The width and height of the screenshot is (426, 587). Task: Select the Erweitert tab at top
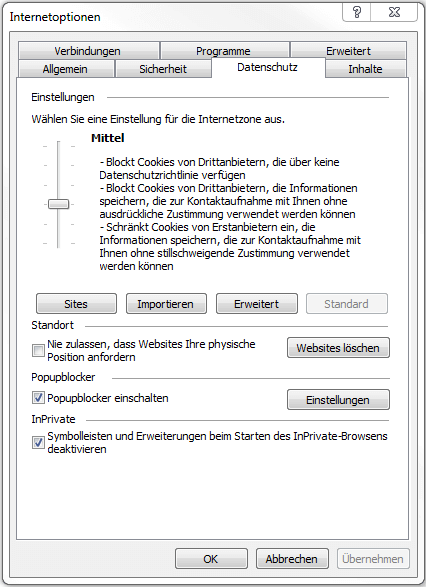point(349,51)
